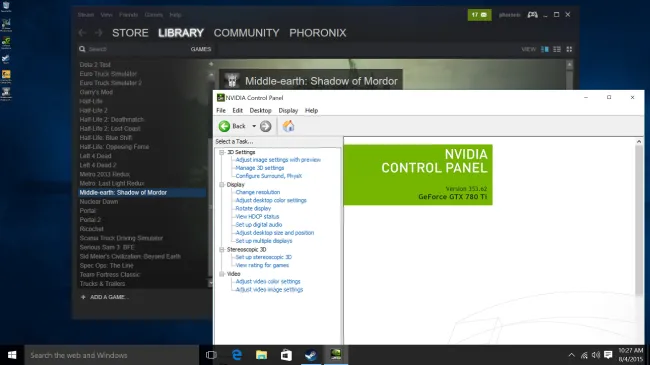Image resolution: width=650 pixels, height=365 pixels.
Task: Collapse the 3D Settings tree node
Action: (222, 152)
